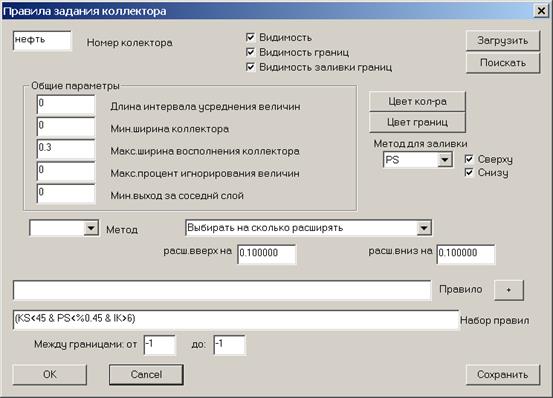Toggle Видимость заливки границ checkbox
The image size is (553, 398).
250,67
